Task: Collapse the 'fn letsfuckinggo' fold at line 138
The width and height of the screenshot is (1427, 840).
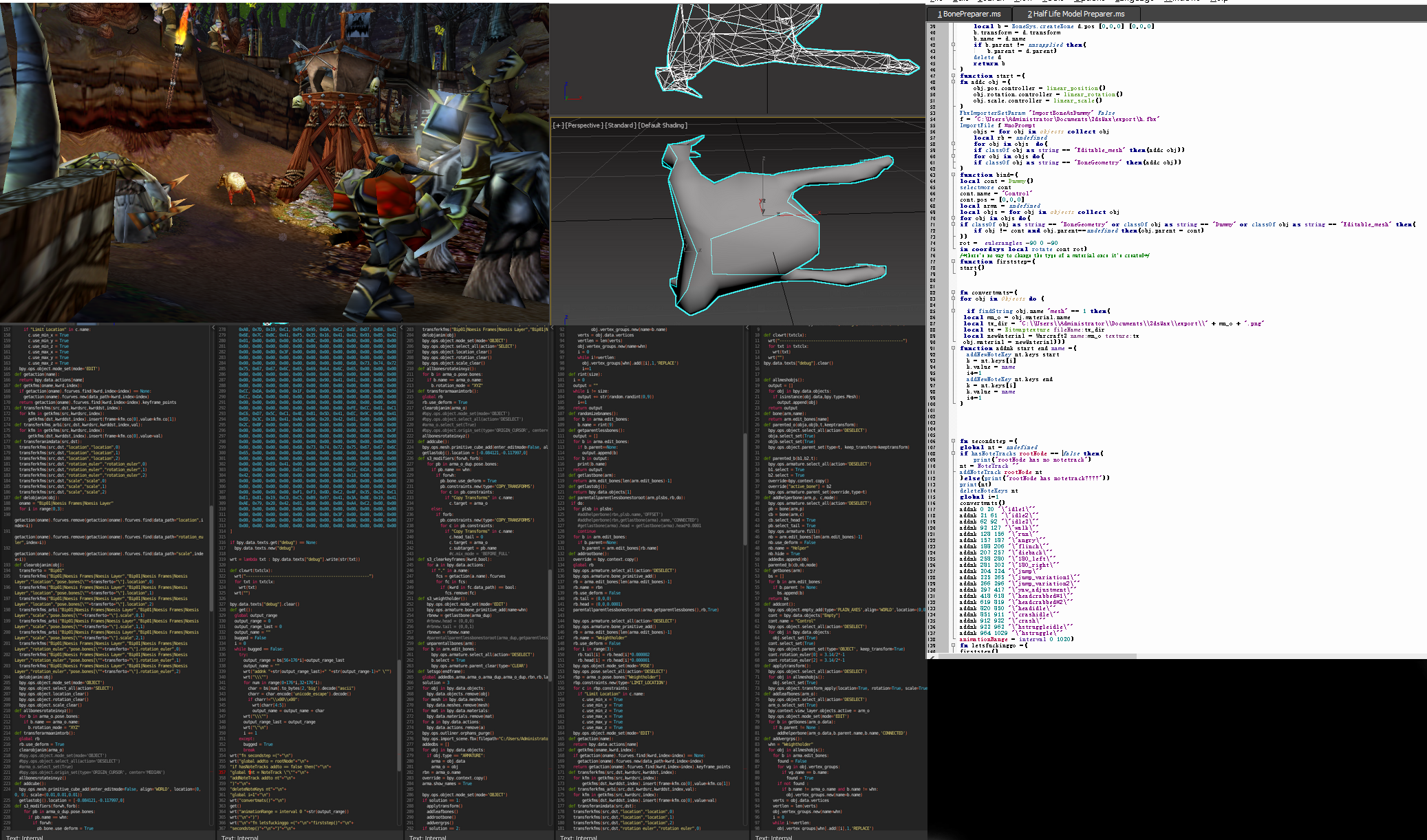Action: click(953, 645)
